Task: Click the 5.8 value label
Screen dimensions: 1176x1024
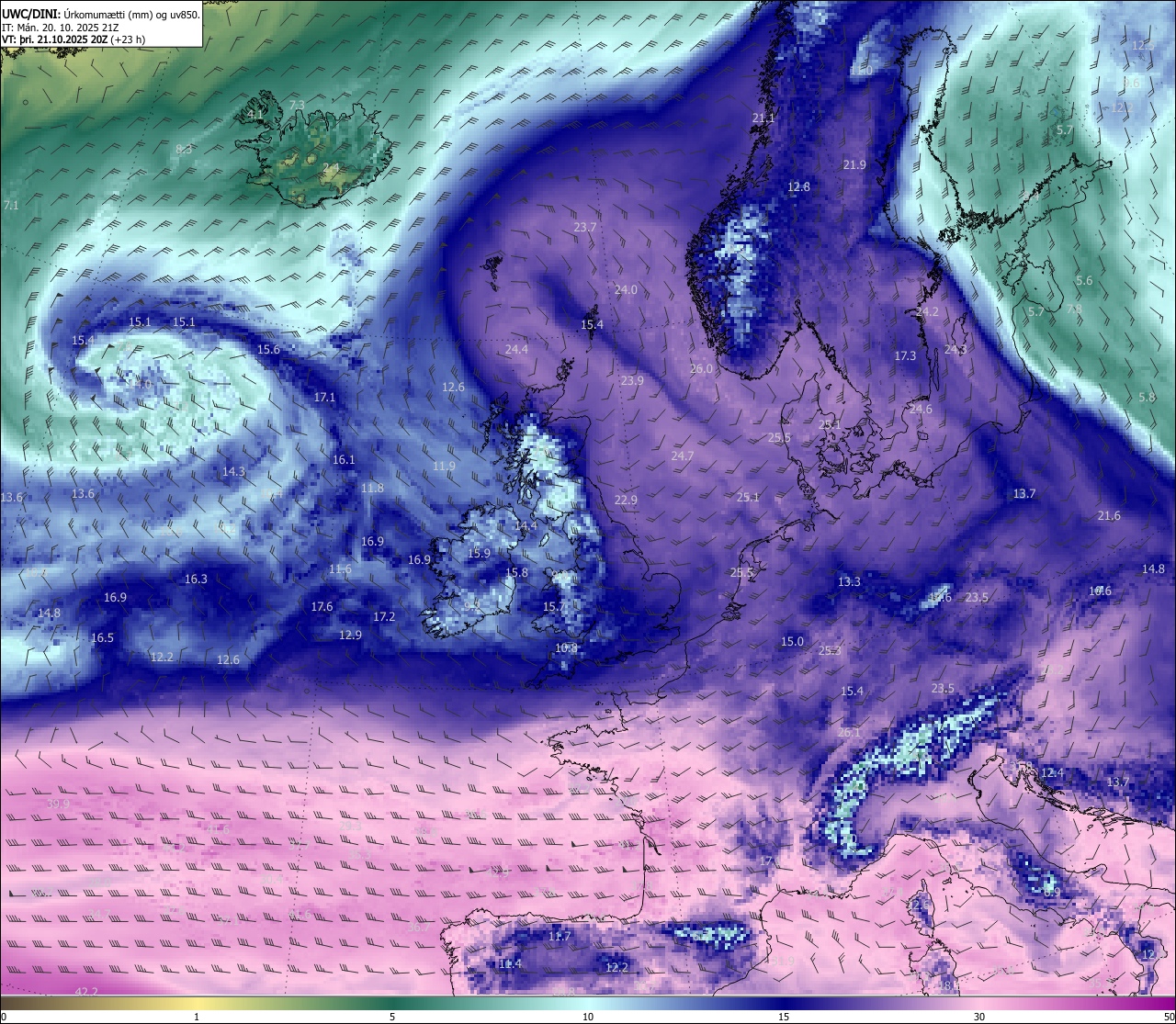Action: [x=1147, y=398]
